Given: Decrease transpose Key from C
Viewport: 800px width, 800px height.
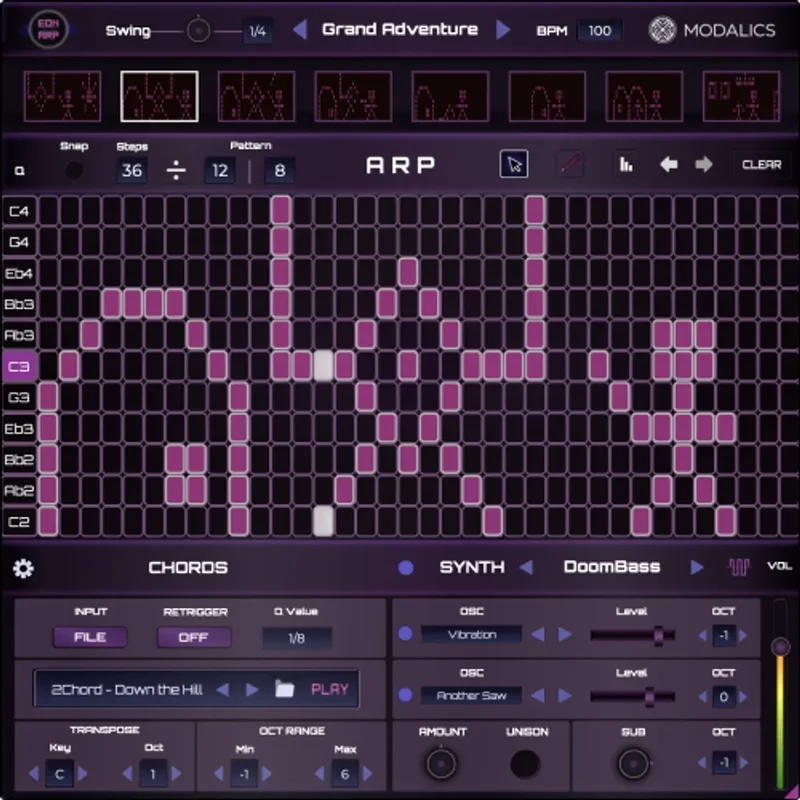Looking at the screenshot, I should point(34,774).
